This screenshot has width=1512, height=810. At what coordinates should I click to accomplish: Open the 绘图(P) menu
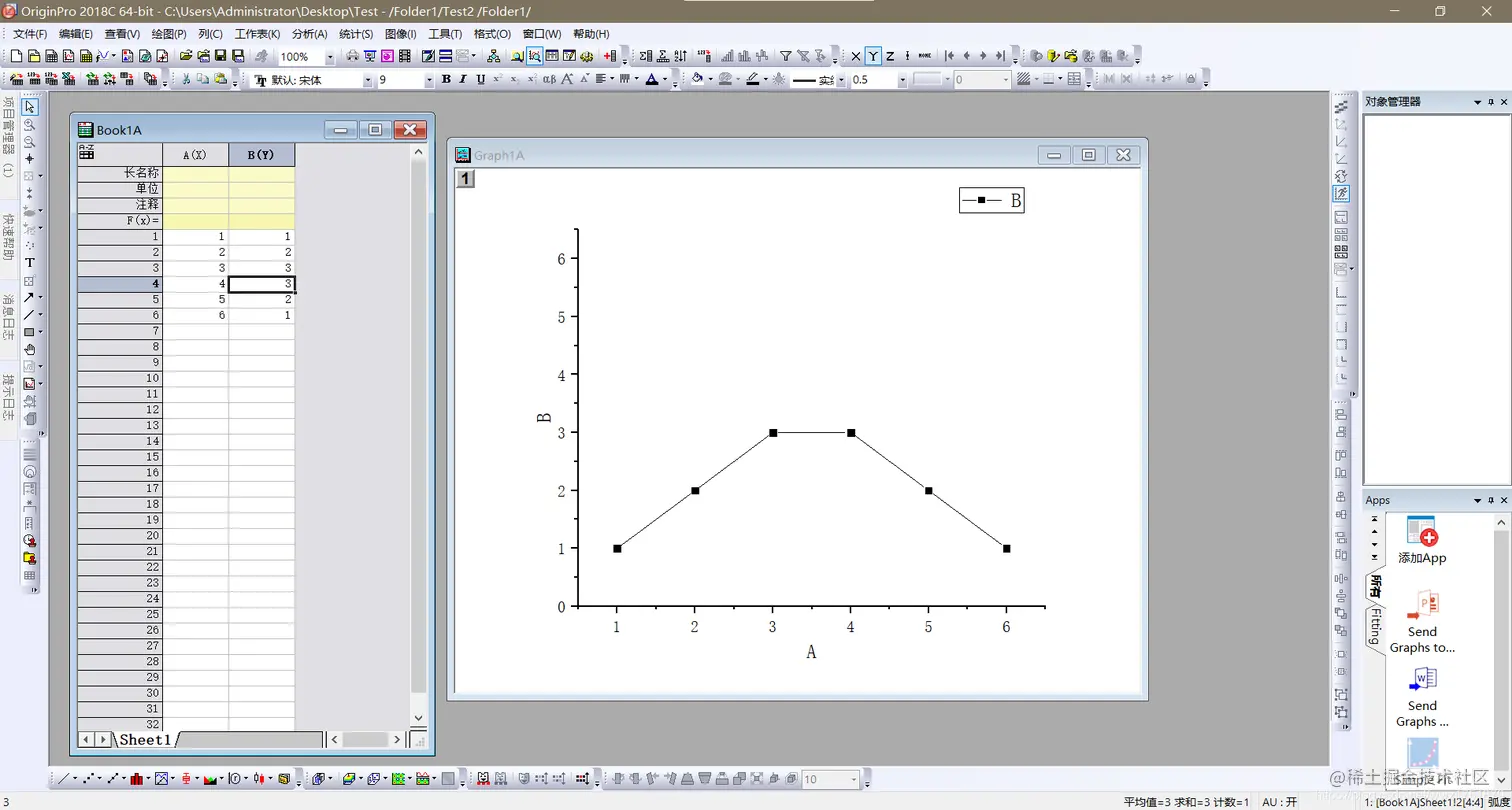tap(169, 34)
